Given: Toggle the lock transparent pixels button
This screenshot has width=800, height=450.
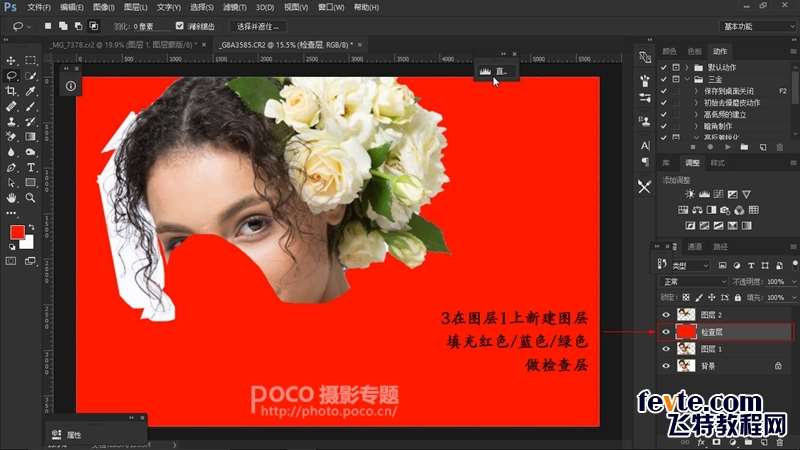Looking at the screenshot, I should coord(686,297).
